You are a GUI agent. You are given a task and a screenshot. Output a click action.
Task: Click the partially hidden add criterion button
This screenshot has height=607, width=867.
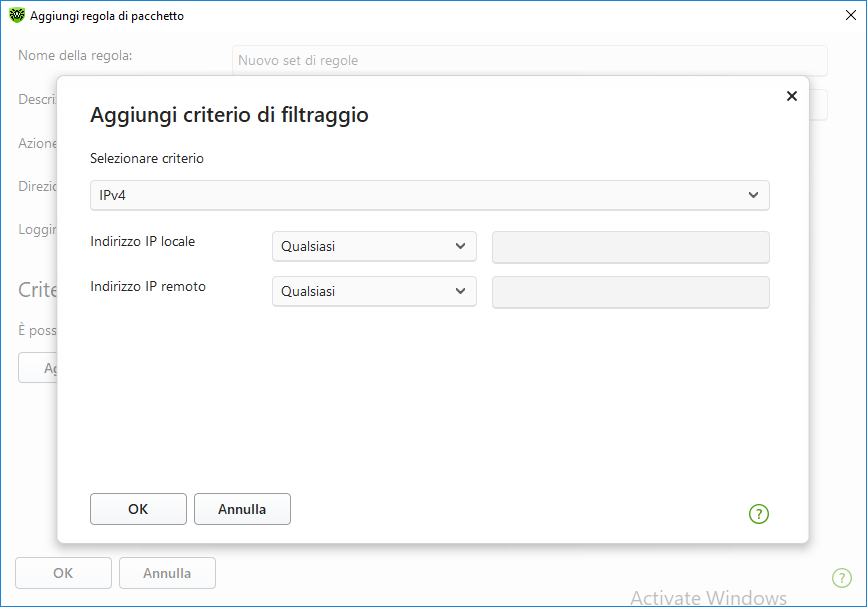coord(37,367)
